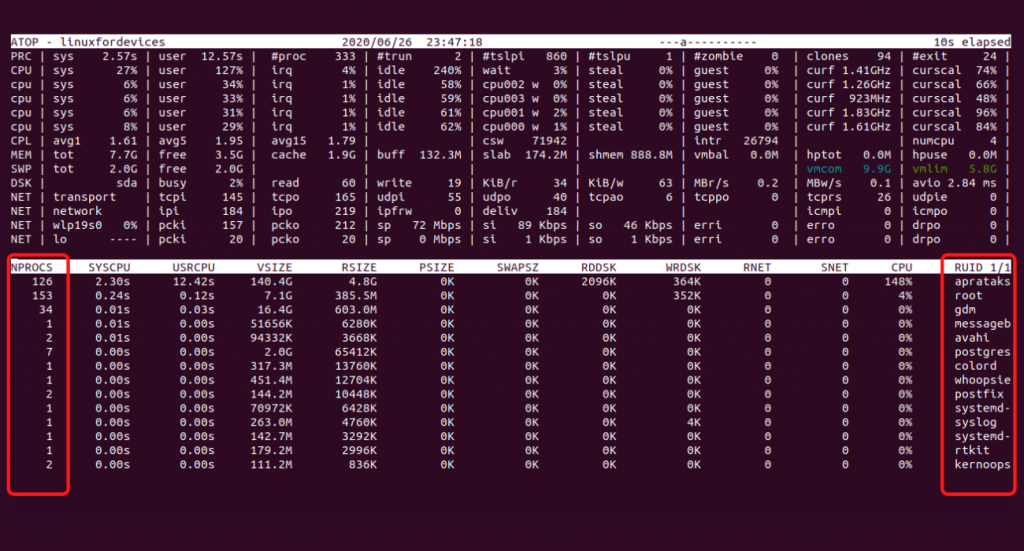Click the #exit value 24

click(989, 56)
